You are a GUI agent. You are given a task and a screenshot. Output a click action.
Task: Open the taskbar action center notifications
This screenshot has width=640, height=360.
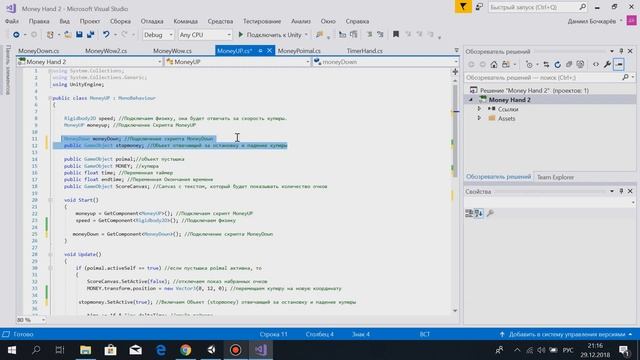[x=624, y=350]
